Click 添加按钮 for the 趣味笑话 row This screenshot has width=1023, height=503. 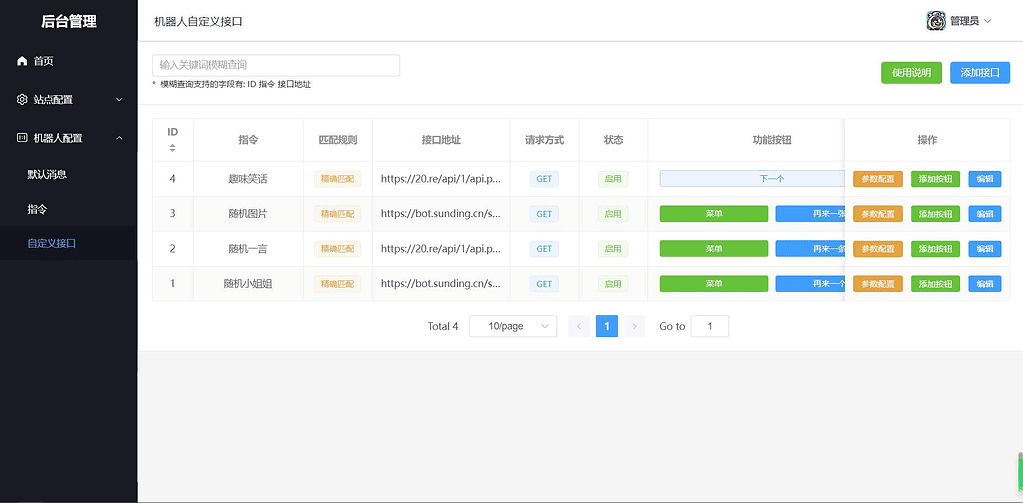[x=935, y=179]
